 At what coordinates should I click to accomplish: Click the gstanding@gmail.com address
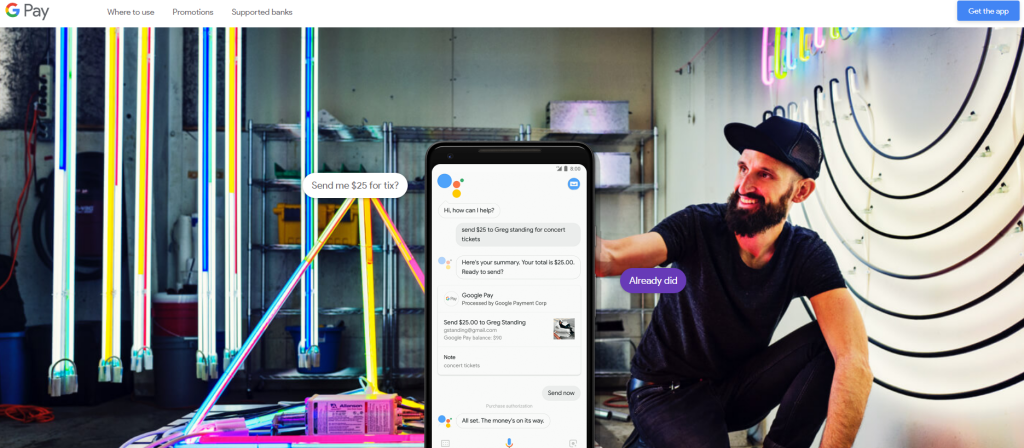[470, 330]
